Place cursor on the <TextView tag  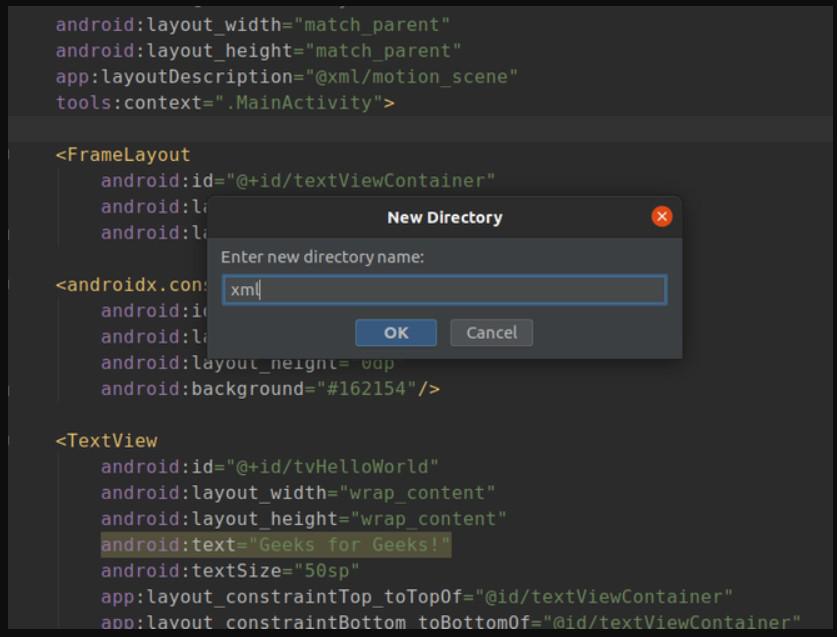106,441
